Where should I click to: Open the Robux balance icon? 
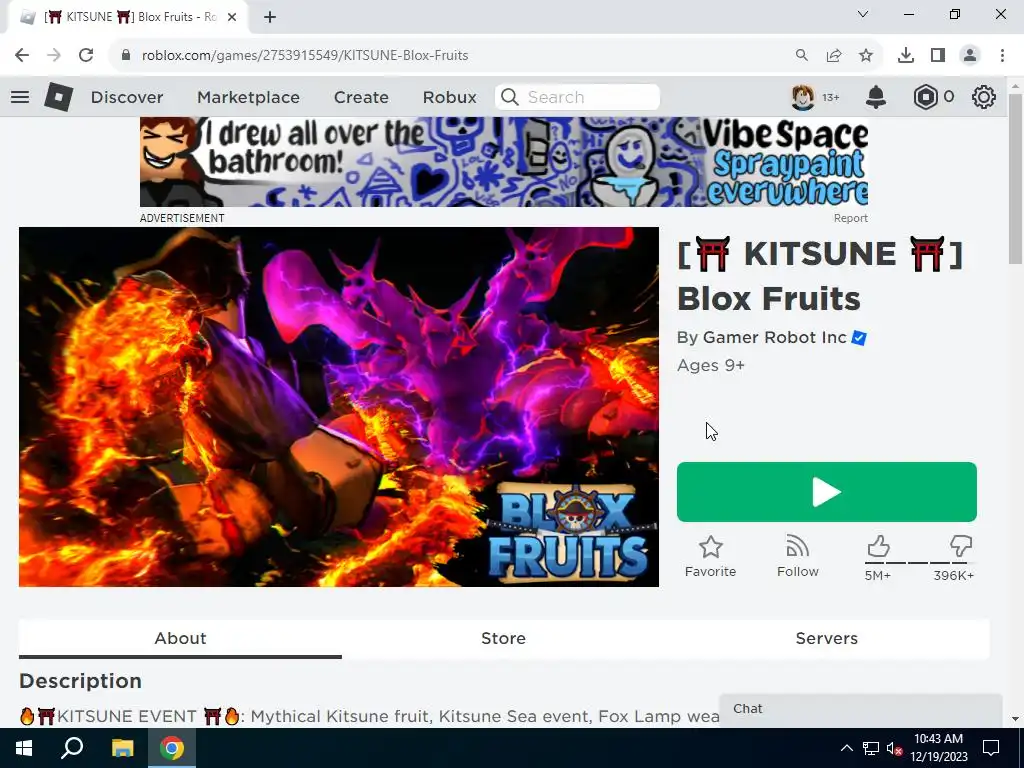[925, 97]
